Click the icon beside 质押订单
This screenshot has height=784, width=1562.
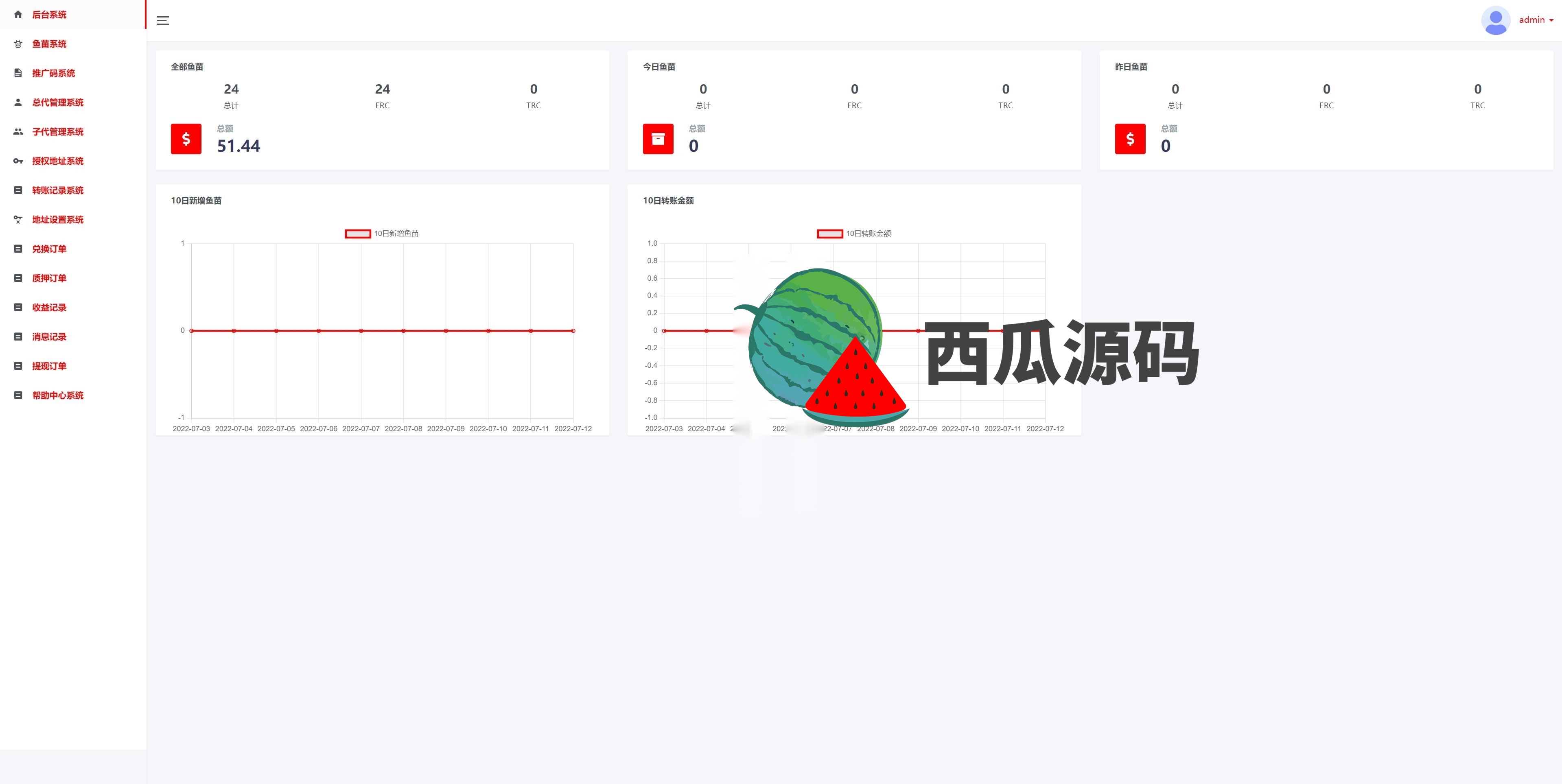pos(18,278)
